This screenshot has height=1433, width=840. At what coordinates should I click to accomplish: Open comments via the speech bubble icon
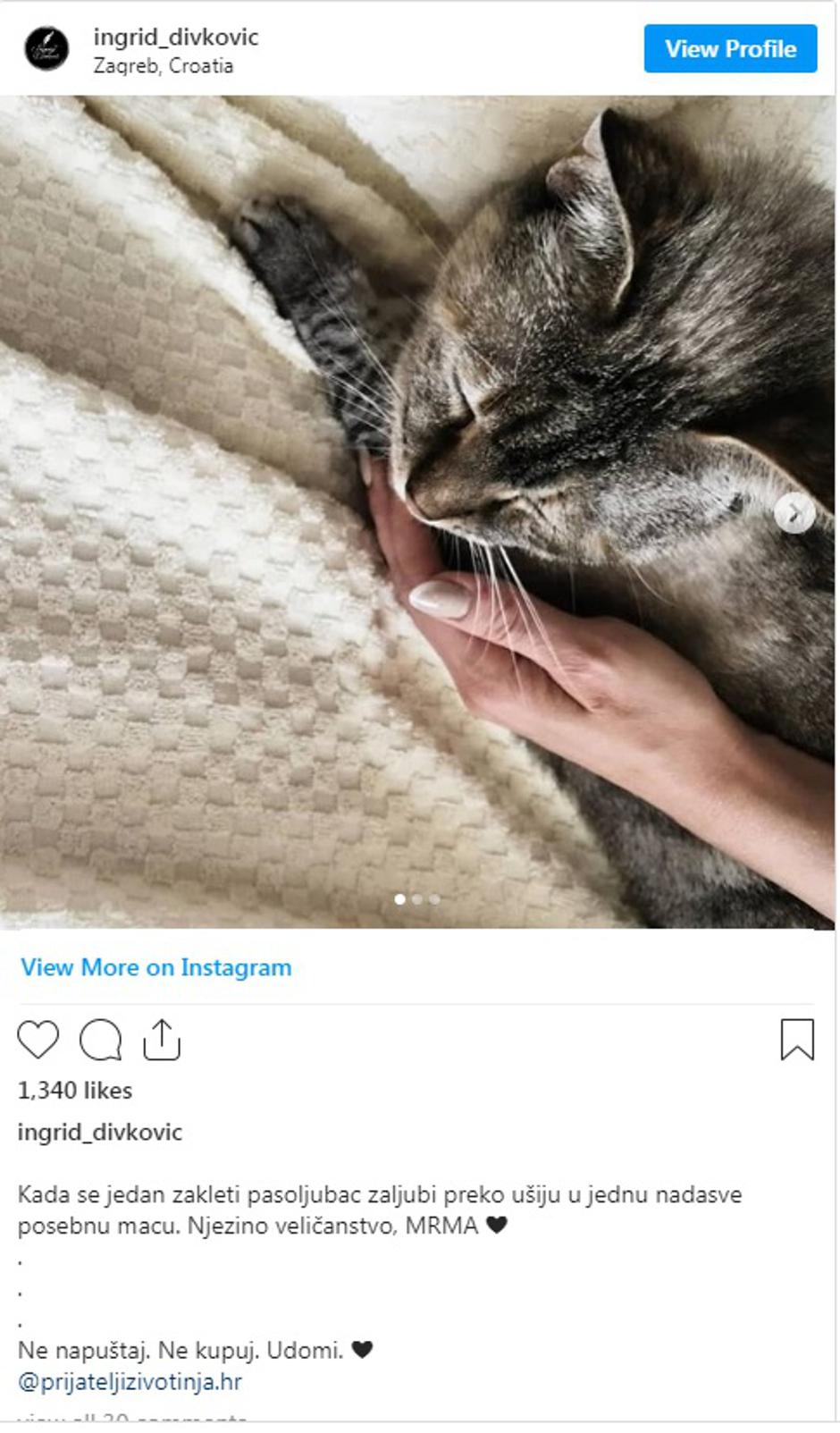point(100,1040)
